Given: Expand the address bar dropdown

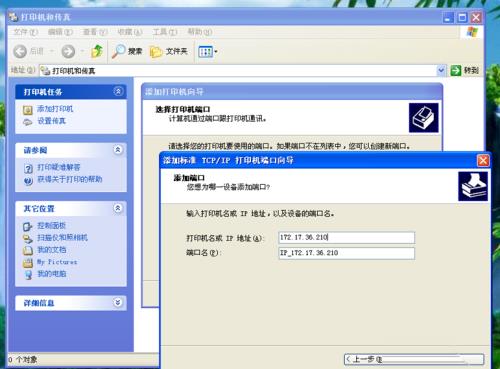Looking at the screenshot, I should (x=441, y=70).
